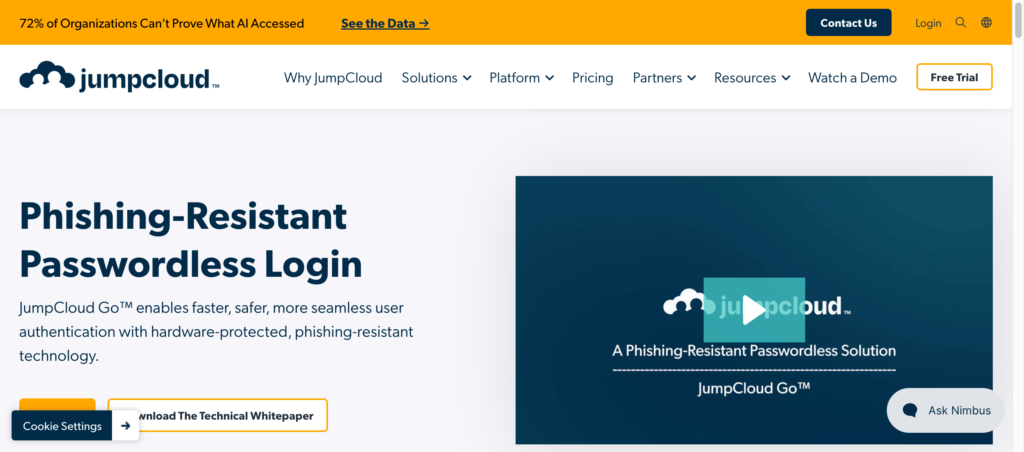Image resolution: width=1024 pixels, height=452 pixels.
Task: Click the JumpCloud logo
Action: 120,77
